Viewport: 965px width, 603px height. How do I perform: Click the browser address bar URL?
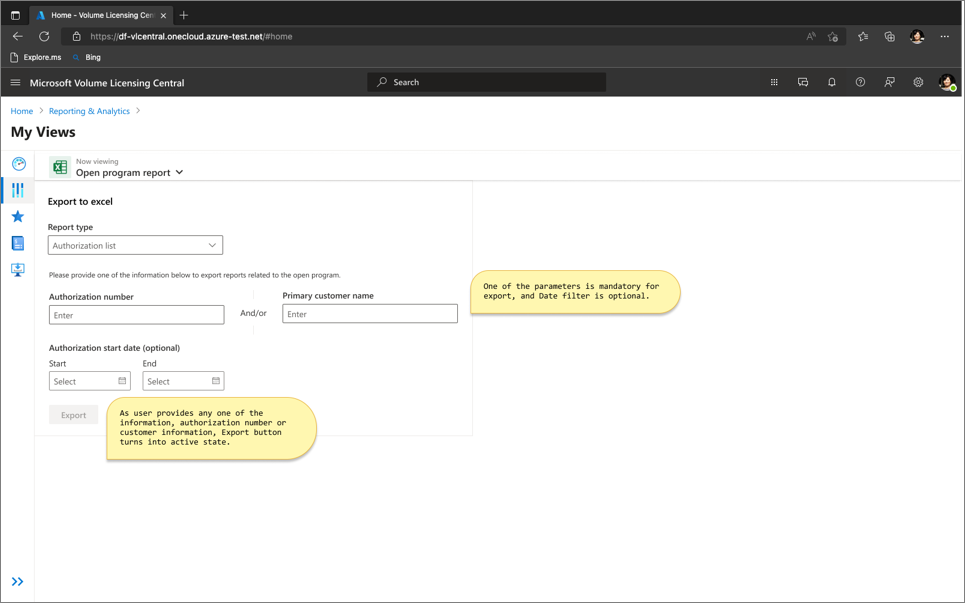(191, 36)
